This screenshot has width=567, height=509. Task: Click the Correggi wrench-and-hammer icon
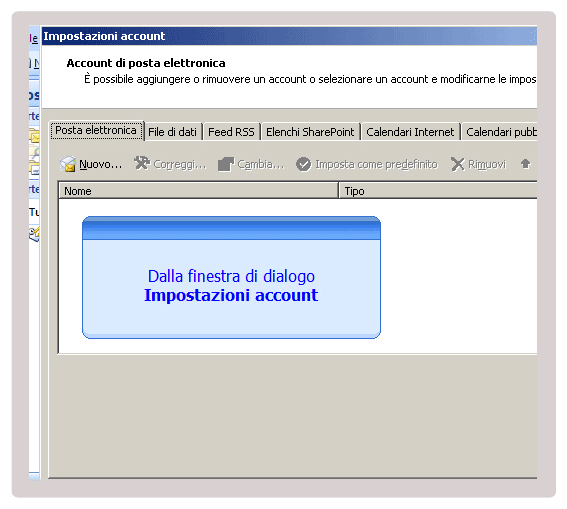coord(142,163)
